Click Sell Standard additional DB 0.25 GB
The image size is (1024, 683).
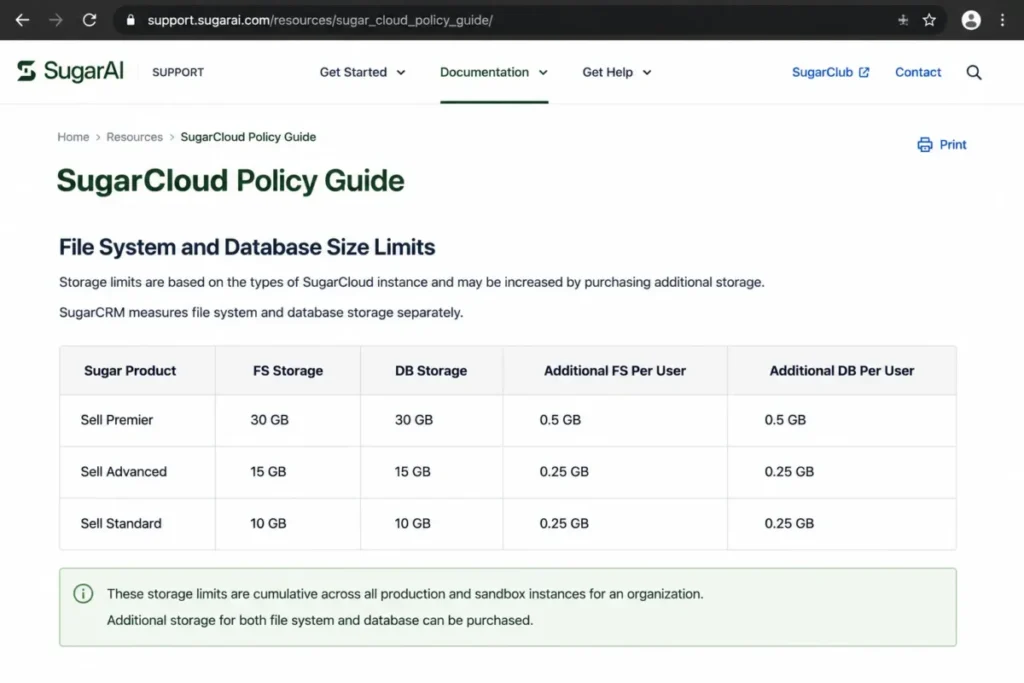pyautogui.click(x=789, y=523)
